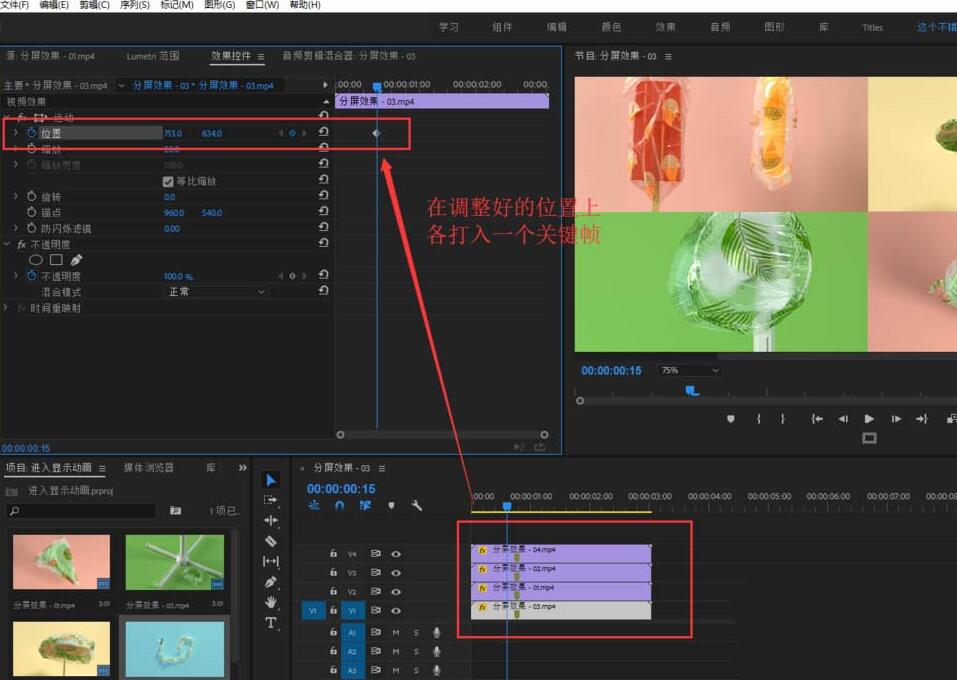
Task: Hide V4 track with eye toggle
Action: (396, 554)
